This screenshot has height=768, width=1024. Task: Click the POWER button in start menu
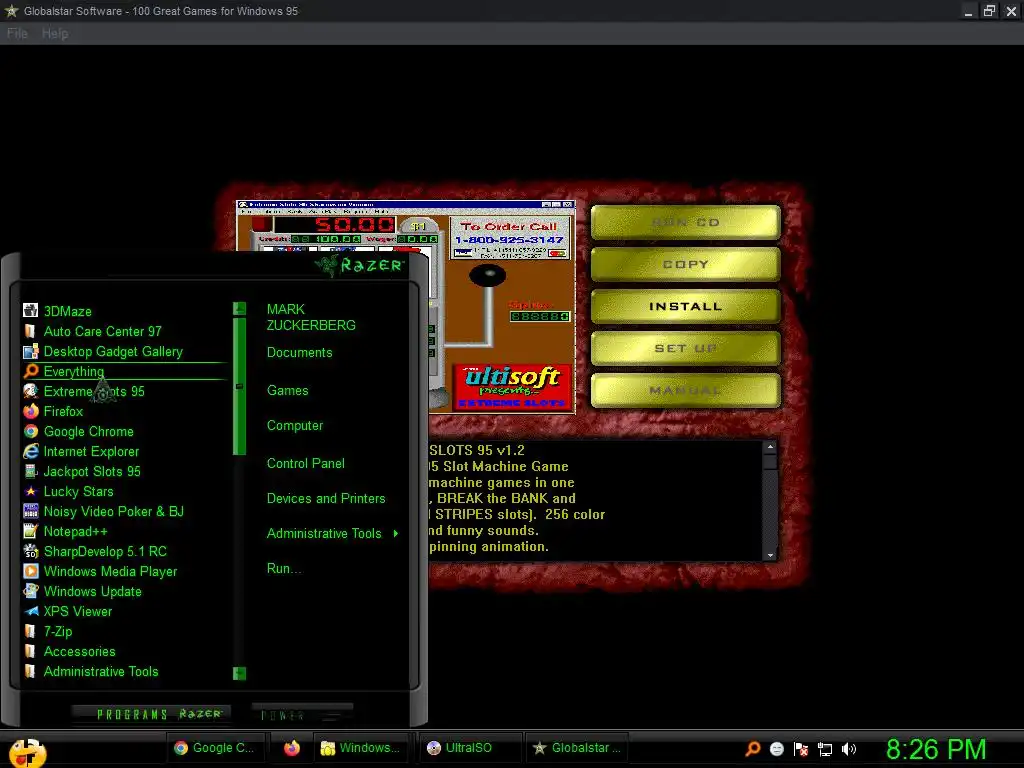[302, 715]
